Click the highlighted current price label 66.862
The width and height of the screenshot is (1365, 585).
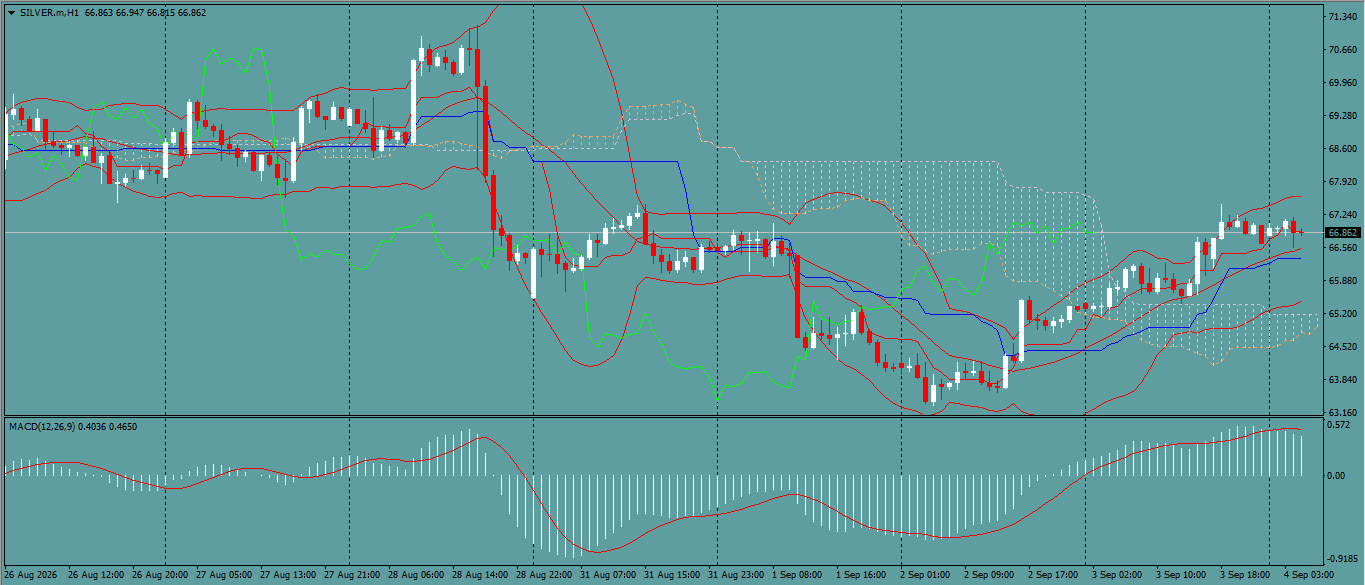(x=1344, y=232)
